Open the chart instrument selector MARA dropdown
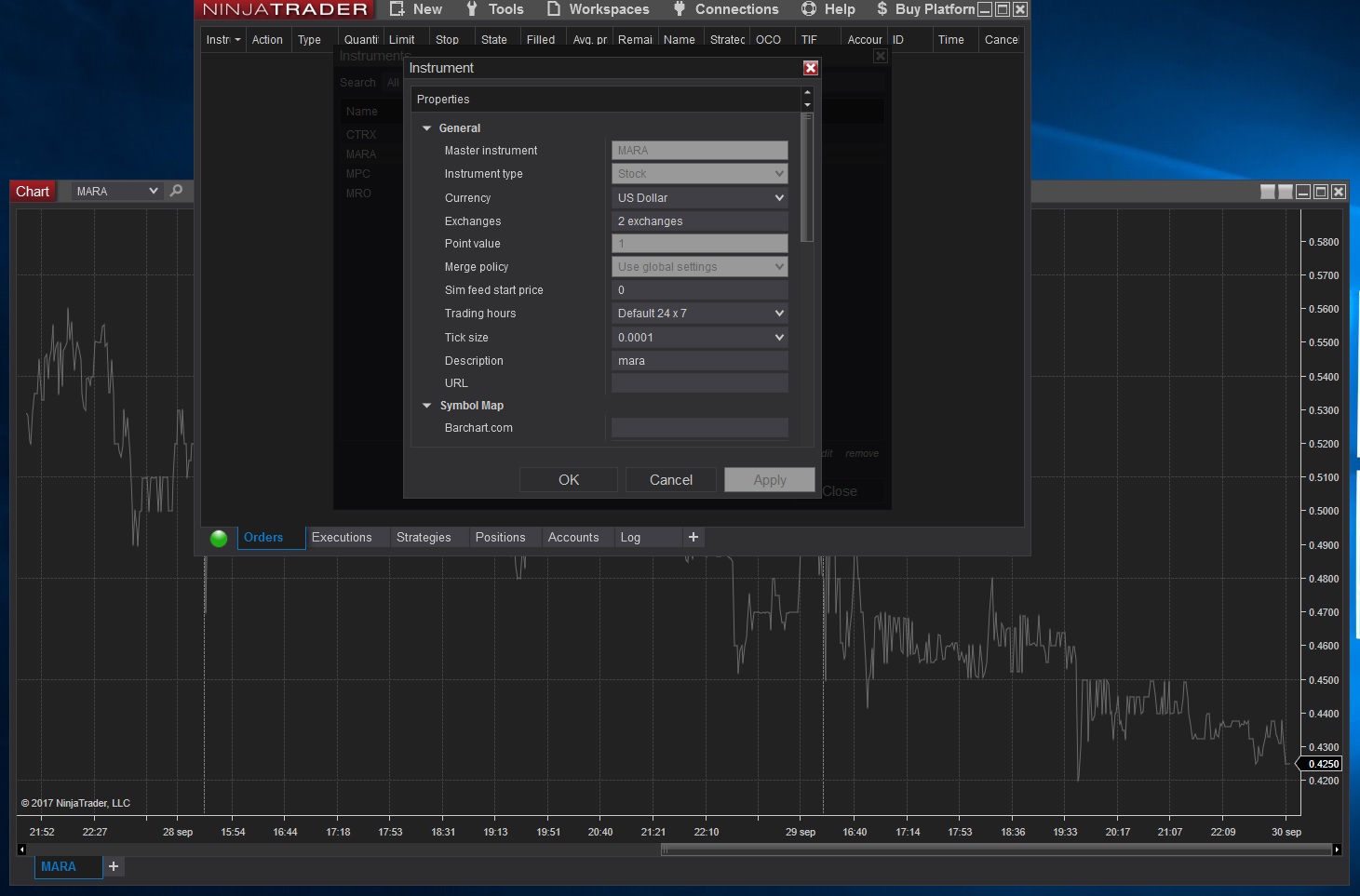Viewport: 1360px width, 896px height. click(117, 191)
